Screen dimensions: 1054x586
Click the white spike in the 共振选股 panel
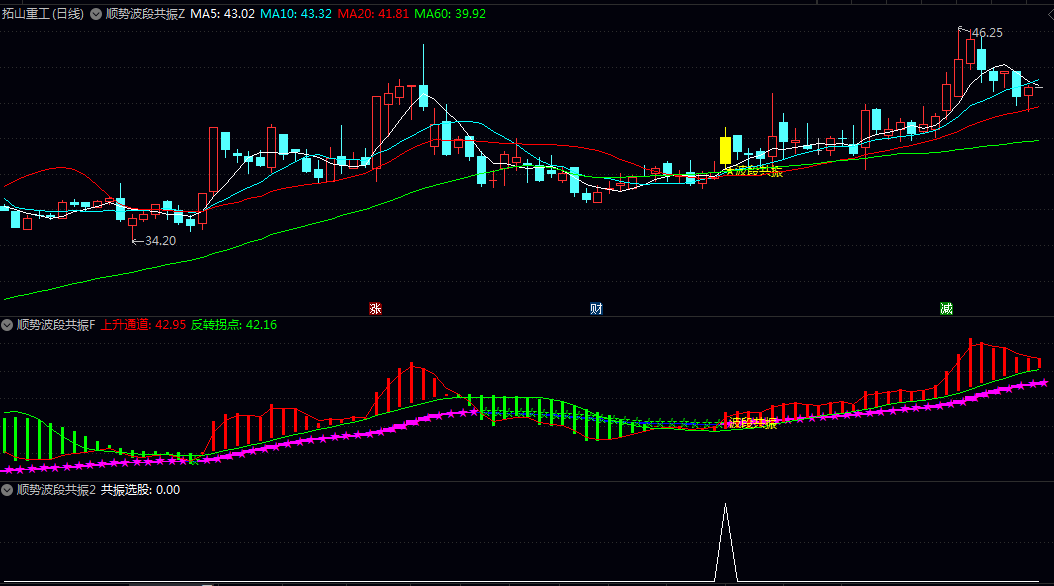coord(725,542)
